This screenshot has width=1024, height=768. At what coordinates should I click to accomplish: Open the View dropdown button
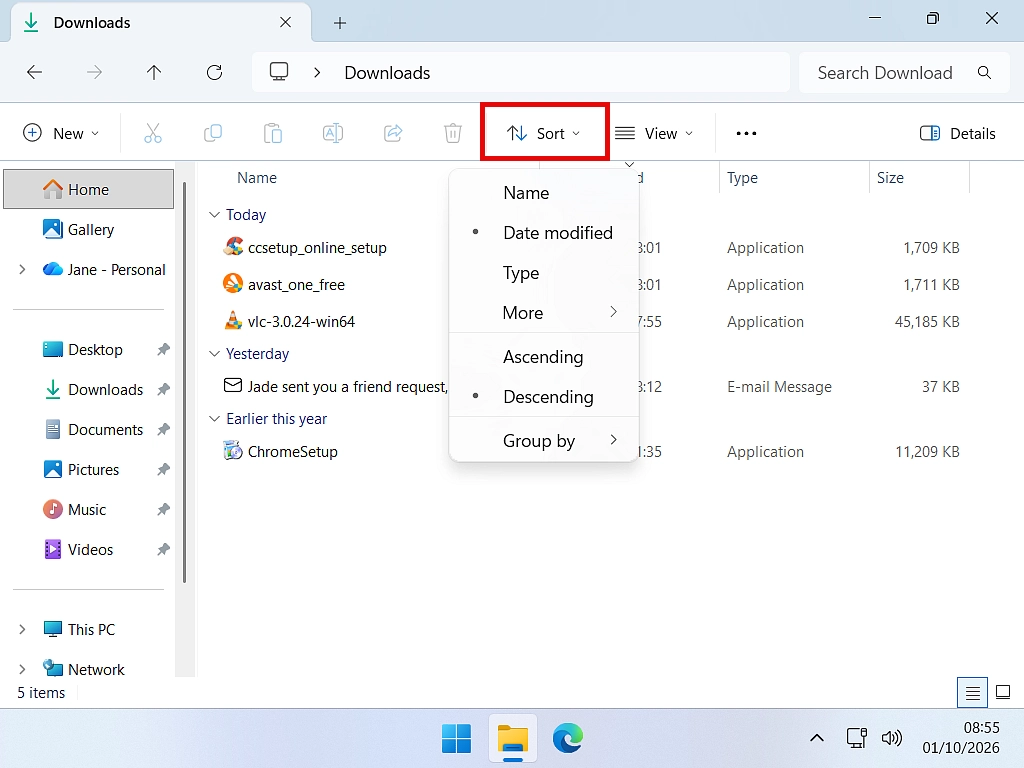point(654,133)
